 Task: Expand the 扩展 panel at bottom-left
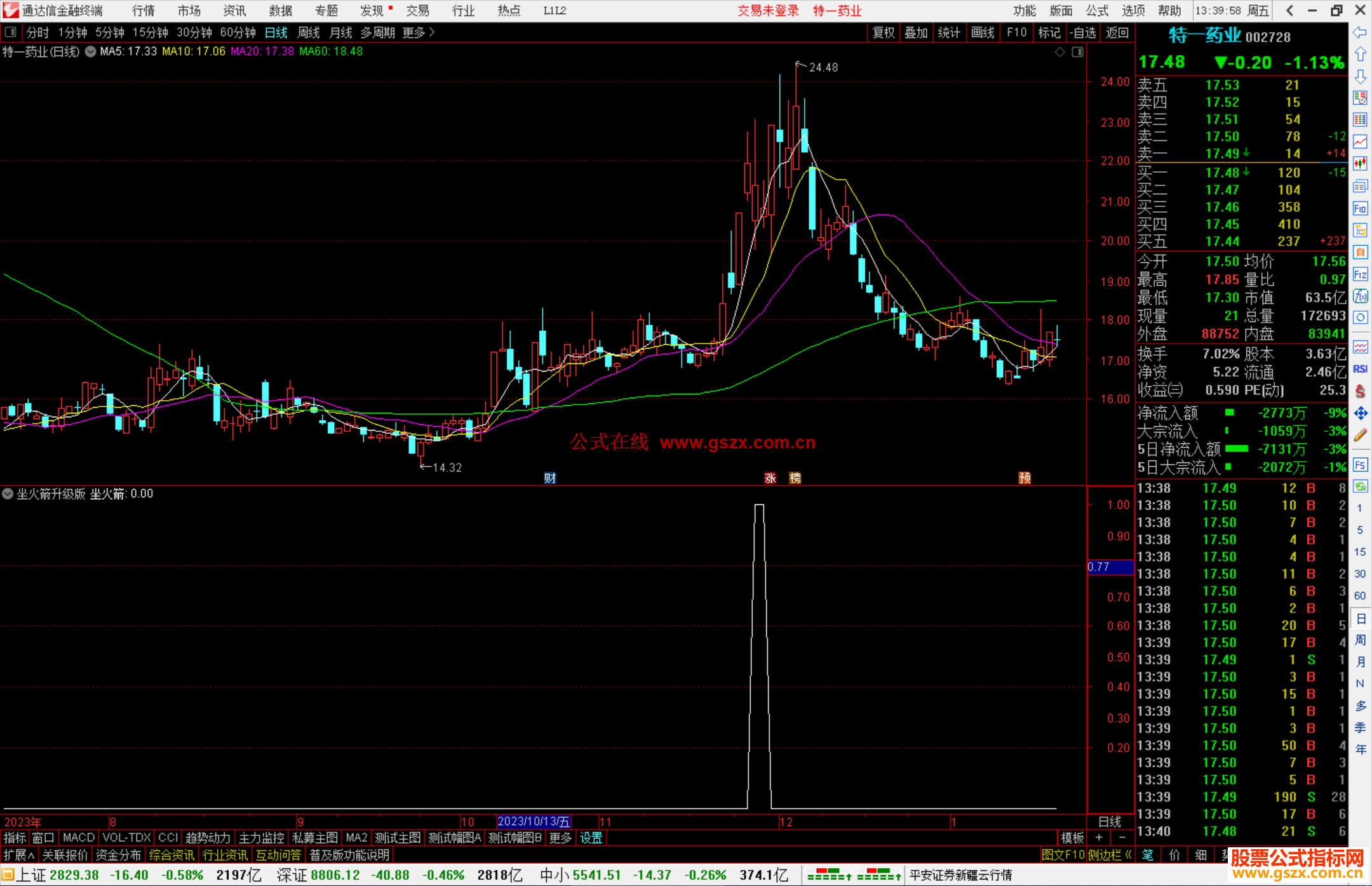coord(18,855)
